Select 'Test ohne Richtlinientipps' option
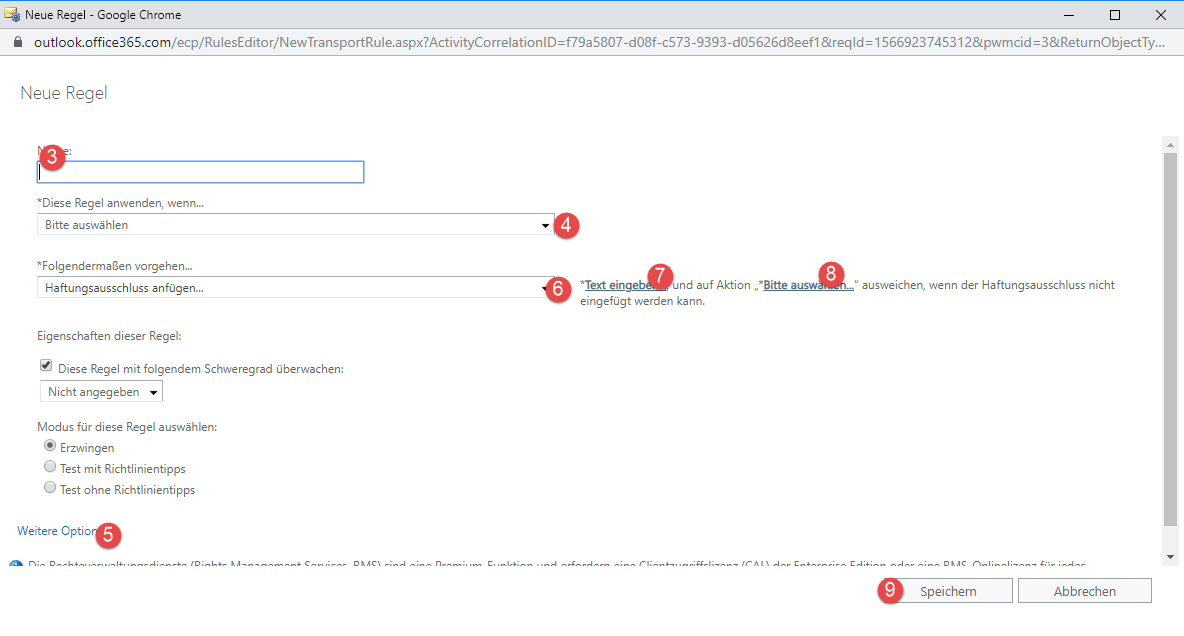The width and height of the screenshot is (1184, 636). [x=50, y=488]
